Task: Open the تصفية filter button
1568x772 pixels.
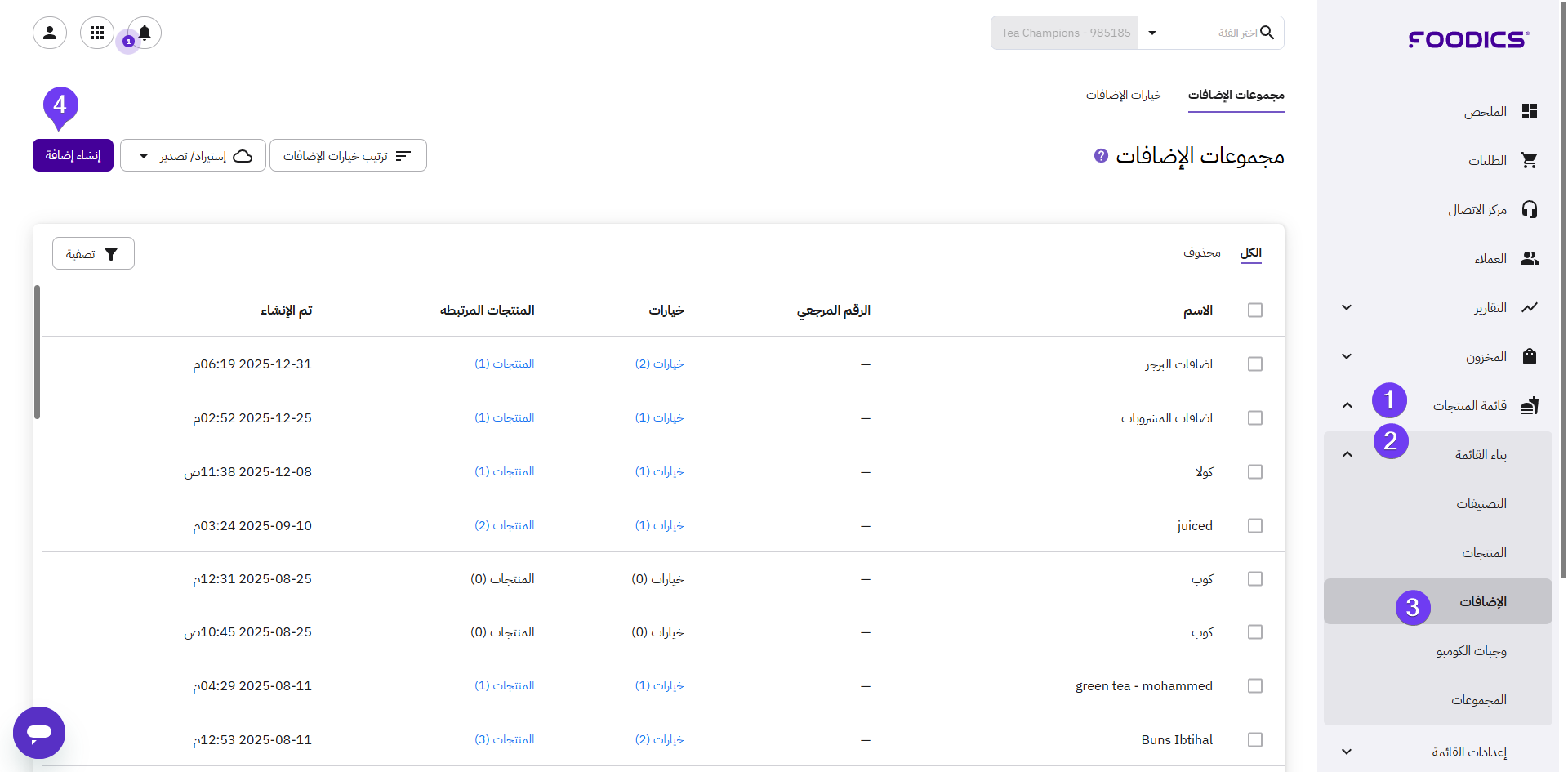Action: (x=93, y=254)
